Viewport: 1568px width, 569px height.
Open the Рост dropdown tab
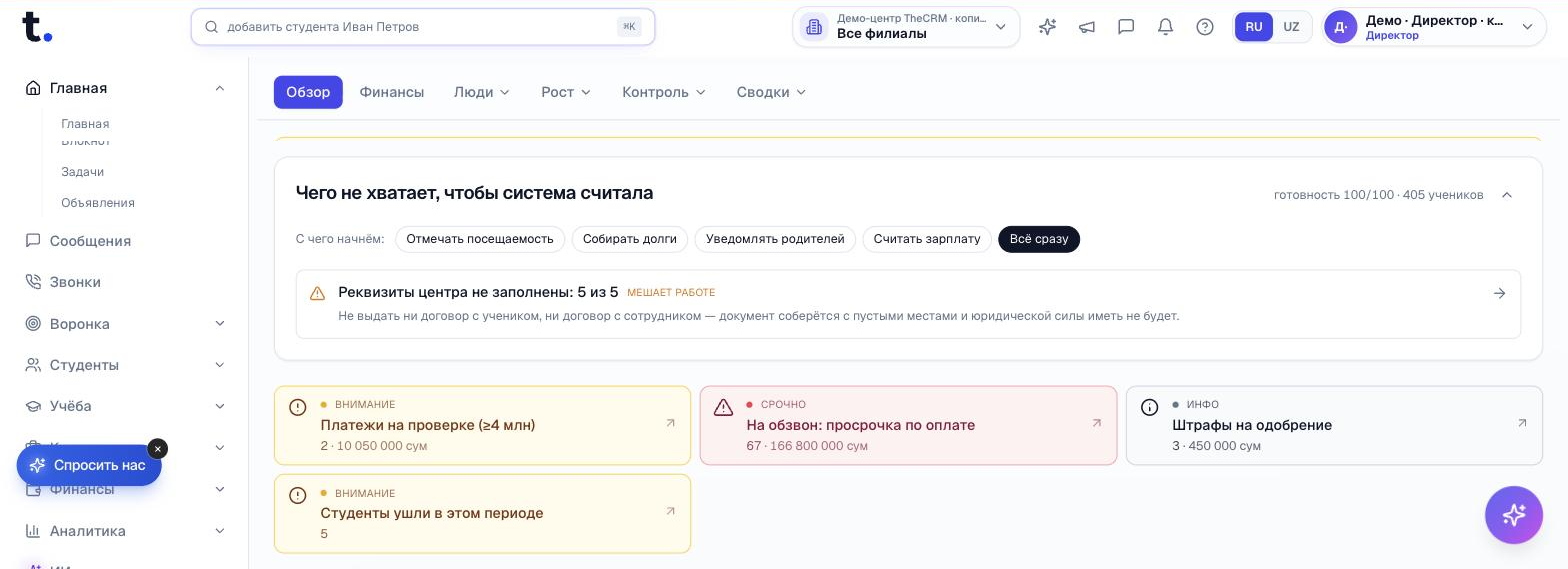[x=566, y=92]
